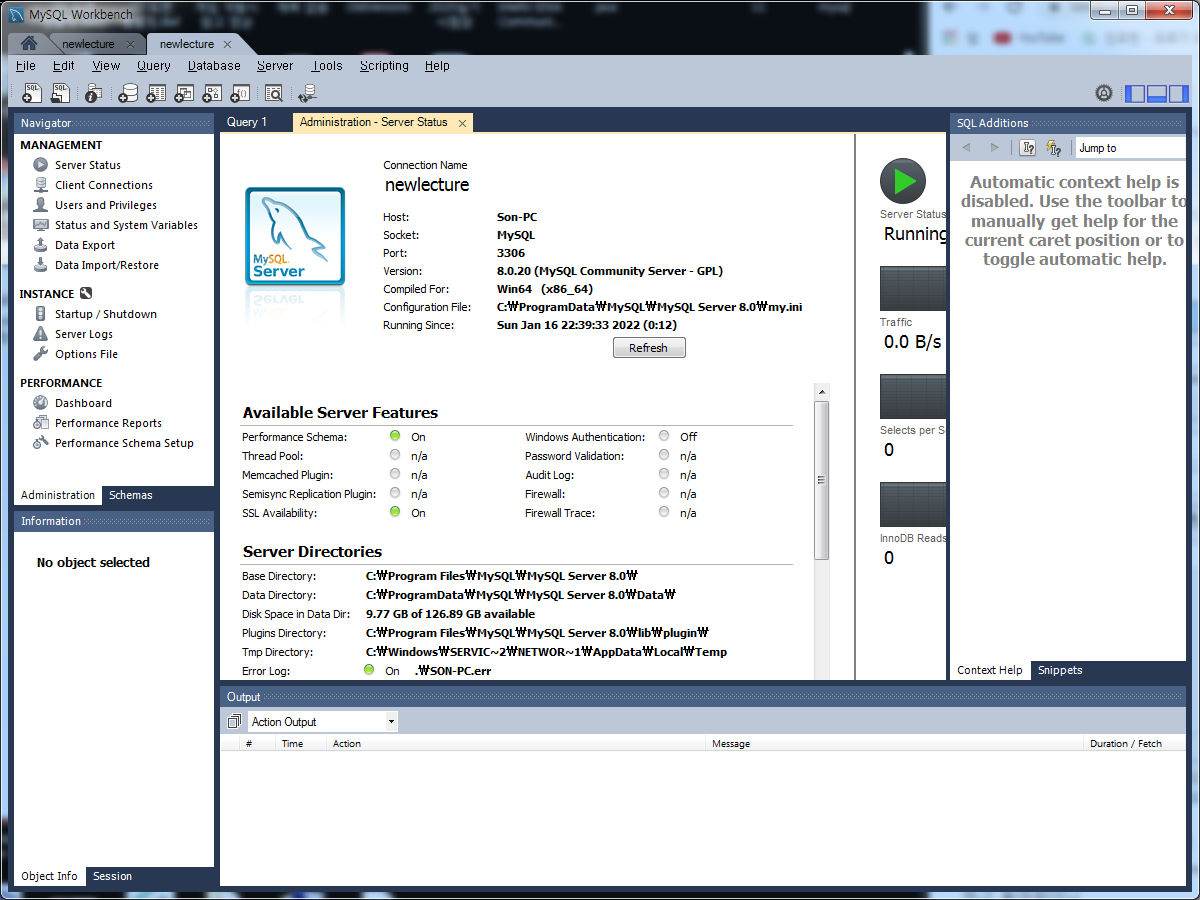Click Data Export icon in Navigator
Screen dimensions: 1200x900
40,245
